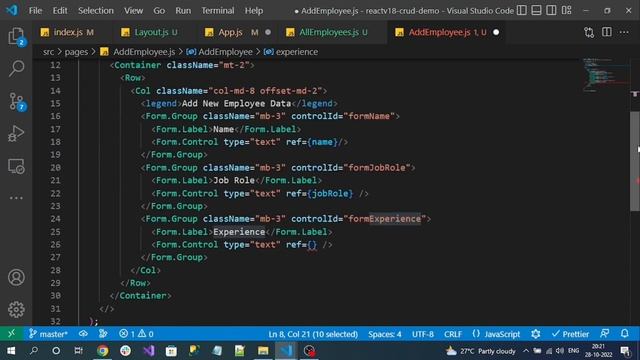Screen dimensions: 640x360
Task: Switch to index.js tab
Action: point(67,32)
